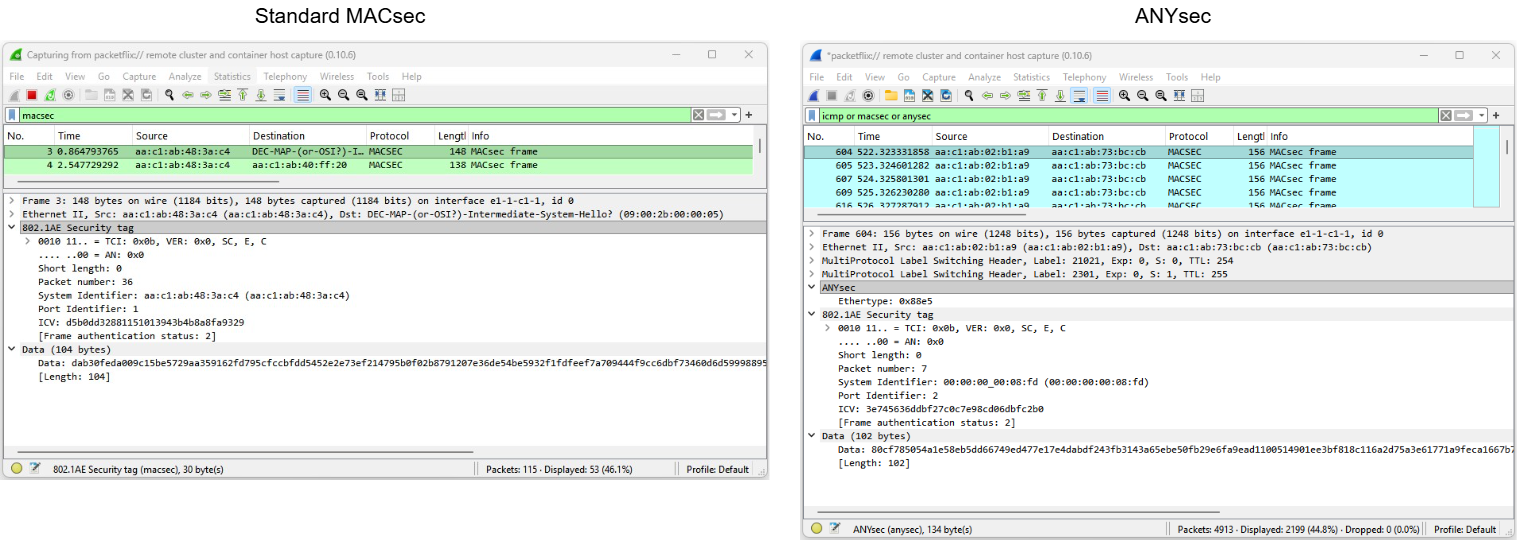Click the filter bookmark icon in the ANYsec window
This screenshot has height=540, width=1517.
coord(812,116)
